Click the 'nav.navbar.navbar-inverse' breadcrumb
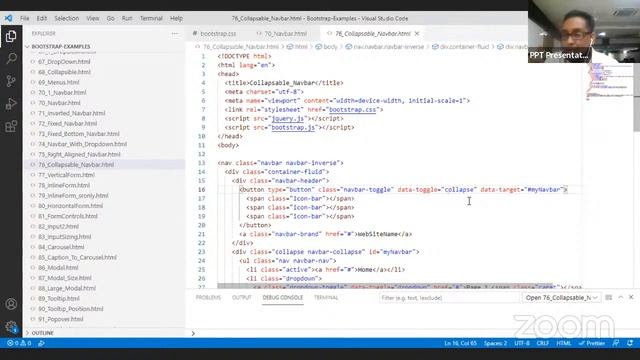Screen dimensions: 640x360 tap(389, 47)
